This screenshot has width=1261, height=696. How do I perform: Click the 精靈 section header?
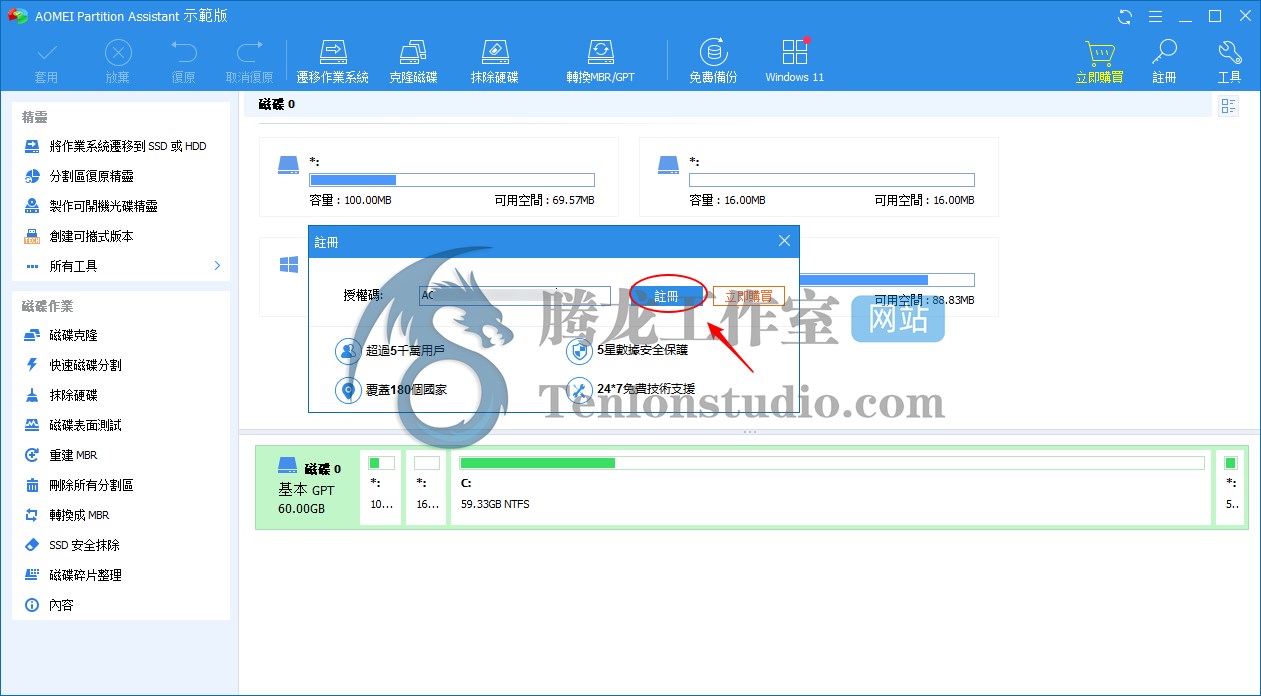coord(35,117)
